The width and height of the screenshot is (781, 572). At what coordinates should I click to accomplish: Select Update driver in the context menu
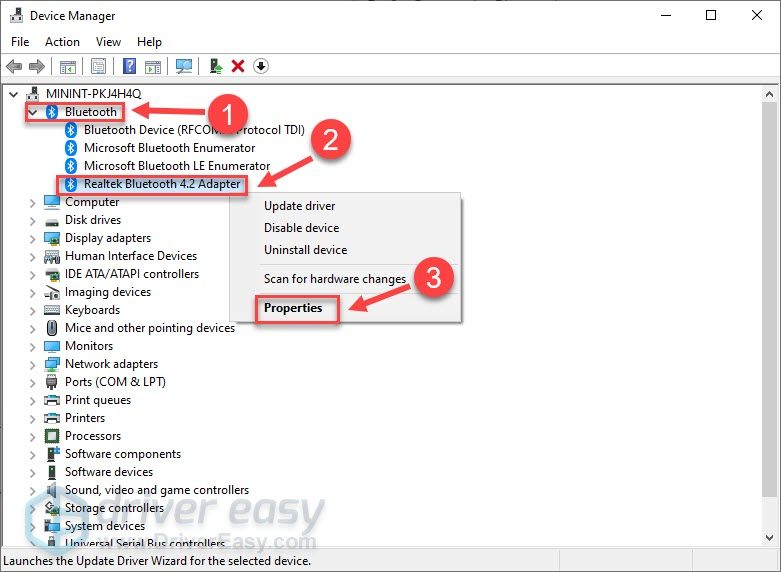pos(299,206)
